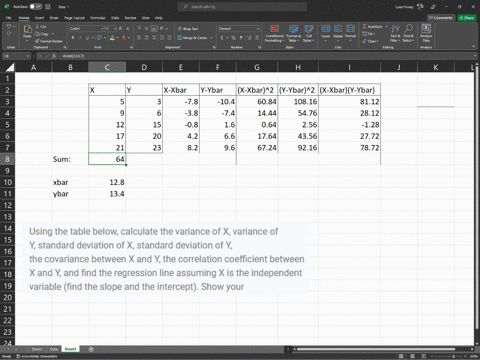The image size is (480, 360).
Task: Expand Merge & Center dropdown arrow
Action: coord(211,38)
